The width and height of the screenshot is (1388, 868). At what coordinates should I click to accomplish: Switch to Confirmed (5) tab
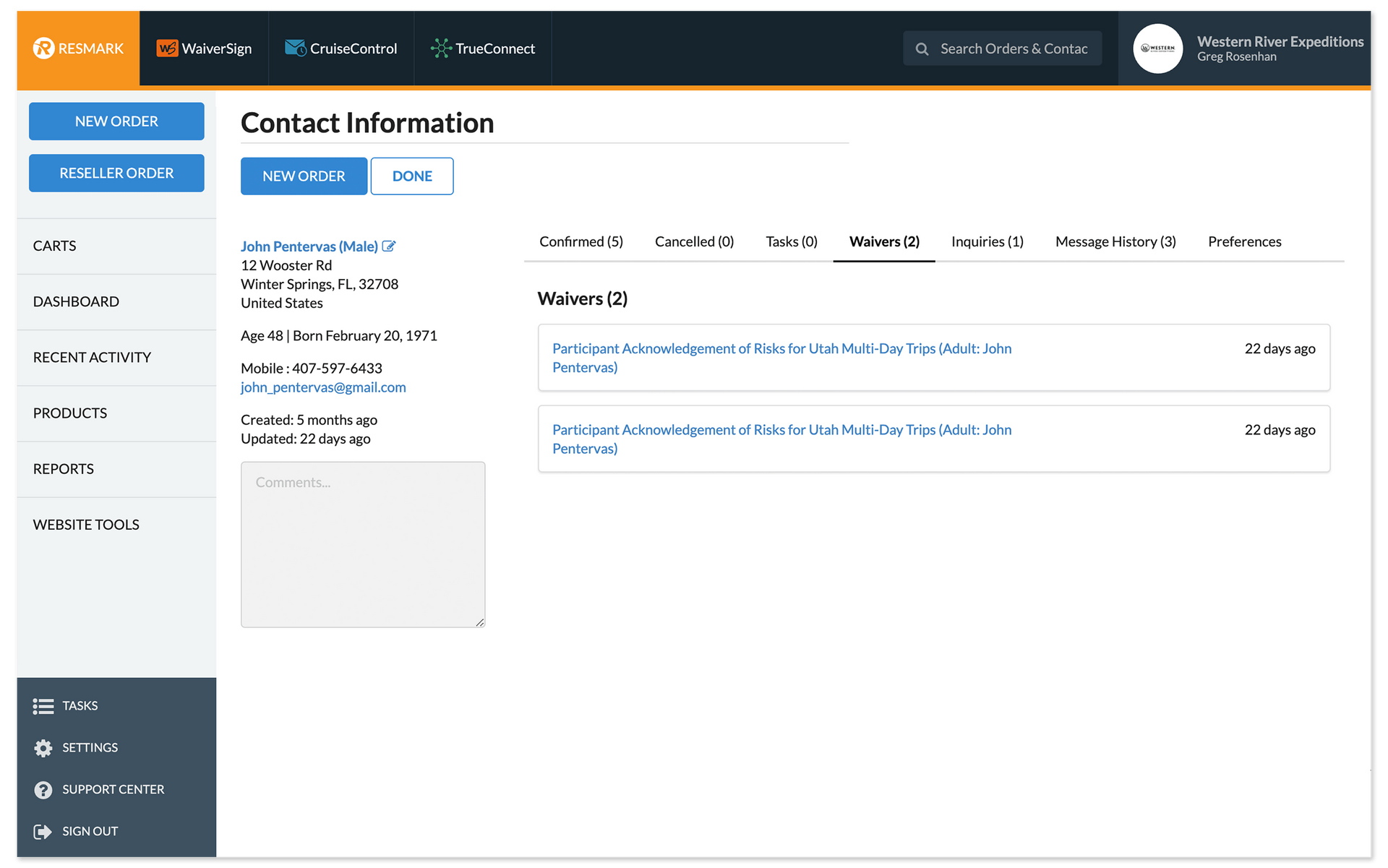tap(581, 242)
